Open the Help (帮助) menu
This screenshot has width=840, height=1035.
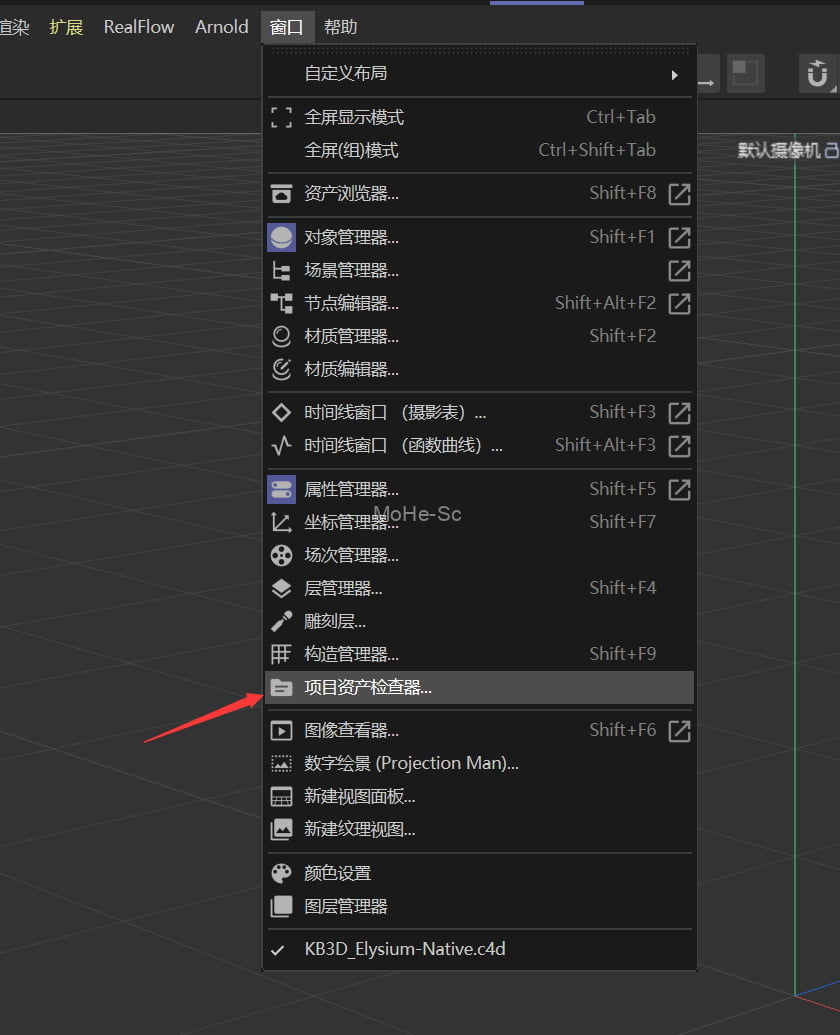(x=340, y=27)
